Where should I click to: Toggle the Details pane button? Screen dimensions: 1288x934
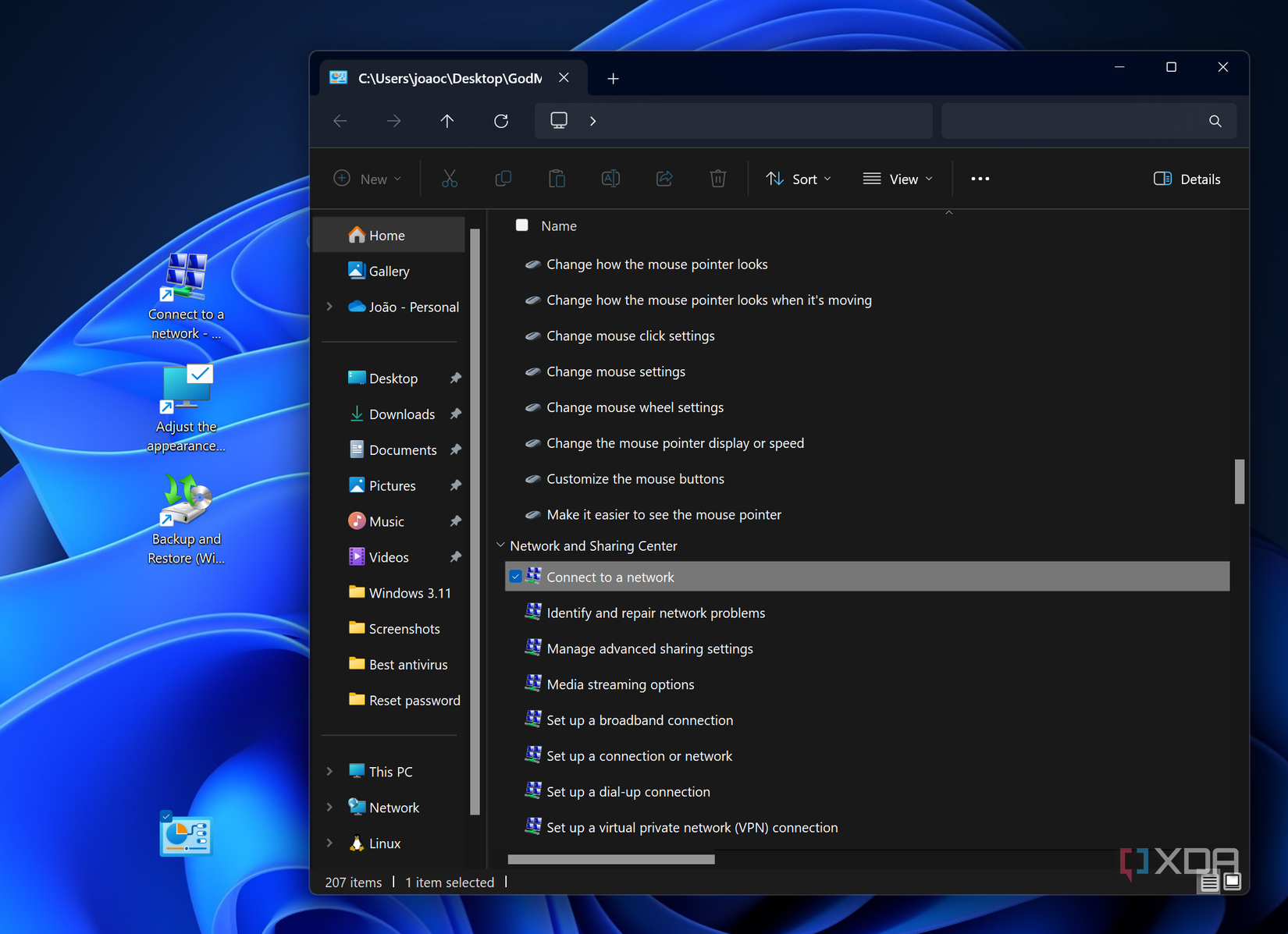point(1187,179)
